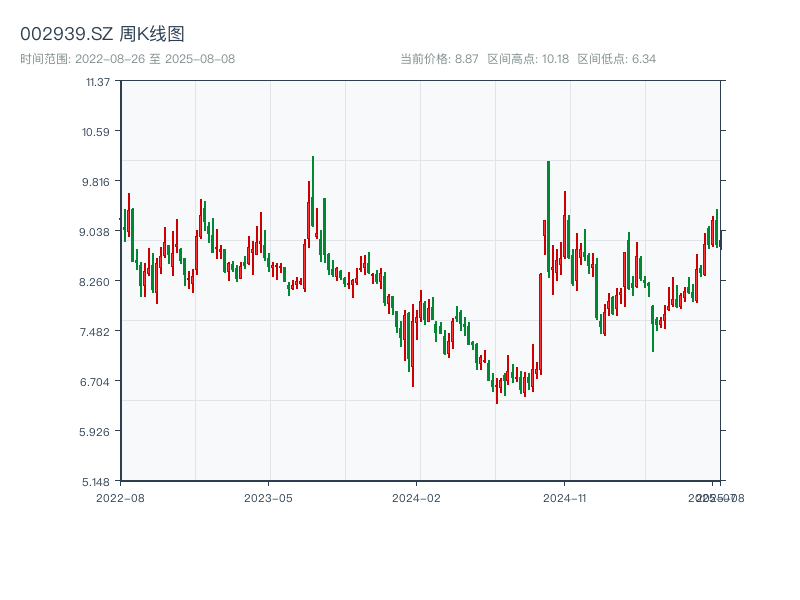Click the 10.59 y-axis price label
This screenshot has height=600, width=800.
point(97,132)
